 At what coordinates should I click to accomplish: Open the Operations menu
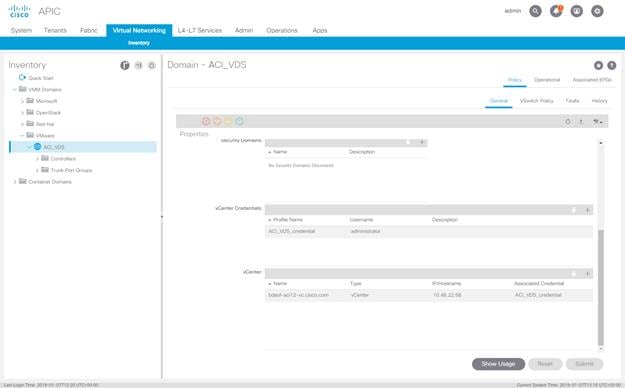[x=282, y=30]
